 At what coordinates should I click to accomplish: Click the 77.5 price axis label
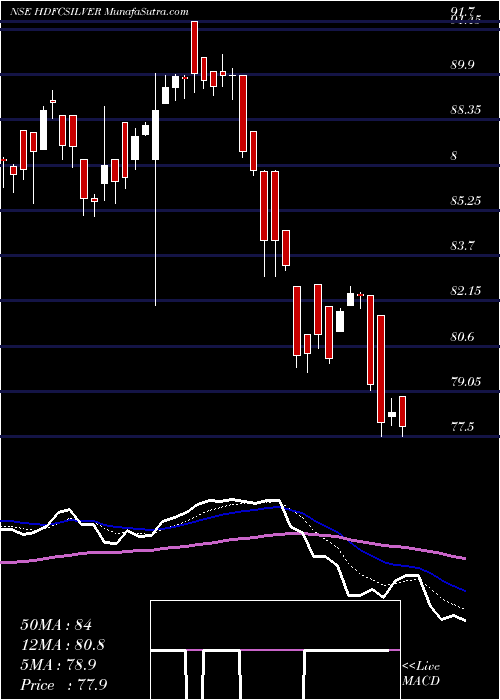coord(462,427)
